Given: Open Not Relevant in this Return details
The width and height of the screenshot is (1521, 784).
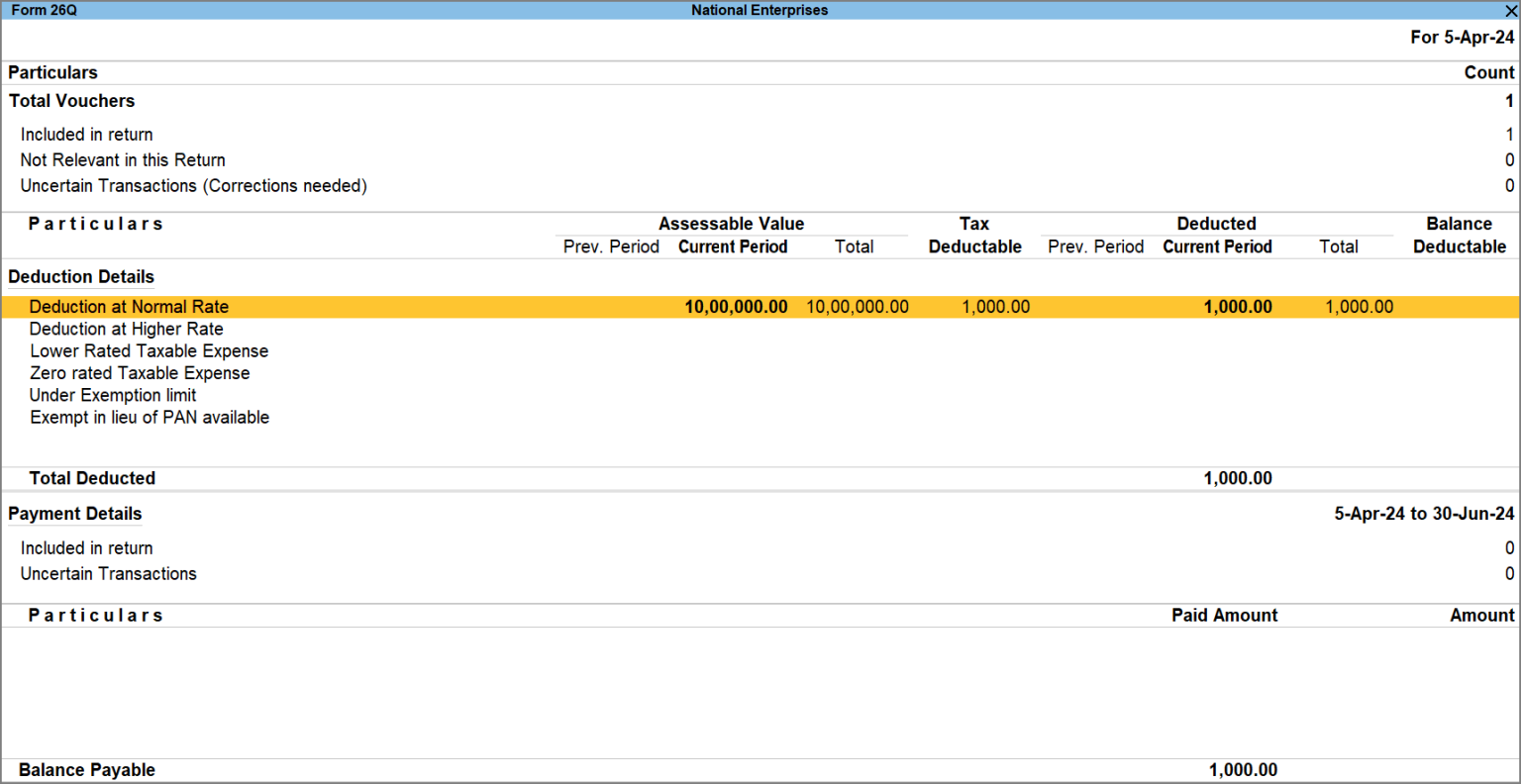Looking at the screenshot, I should (x=122, y=160).
